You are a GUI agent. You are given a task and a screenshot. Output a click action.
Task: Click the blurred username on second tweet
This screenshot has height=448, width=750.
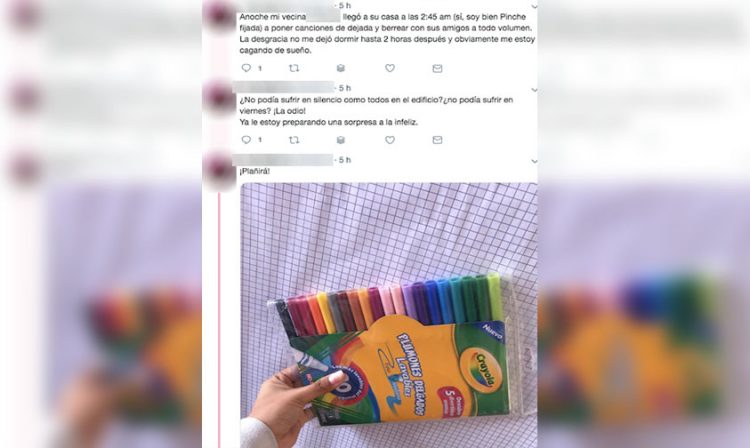pyautogui.click(x=283, y=87)
